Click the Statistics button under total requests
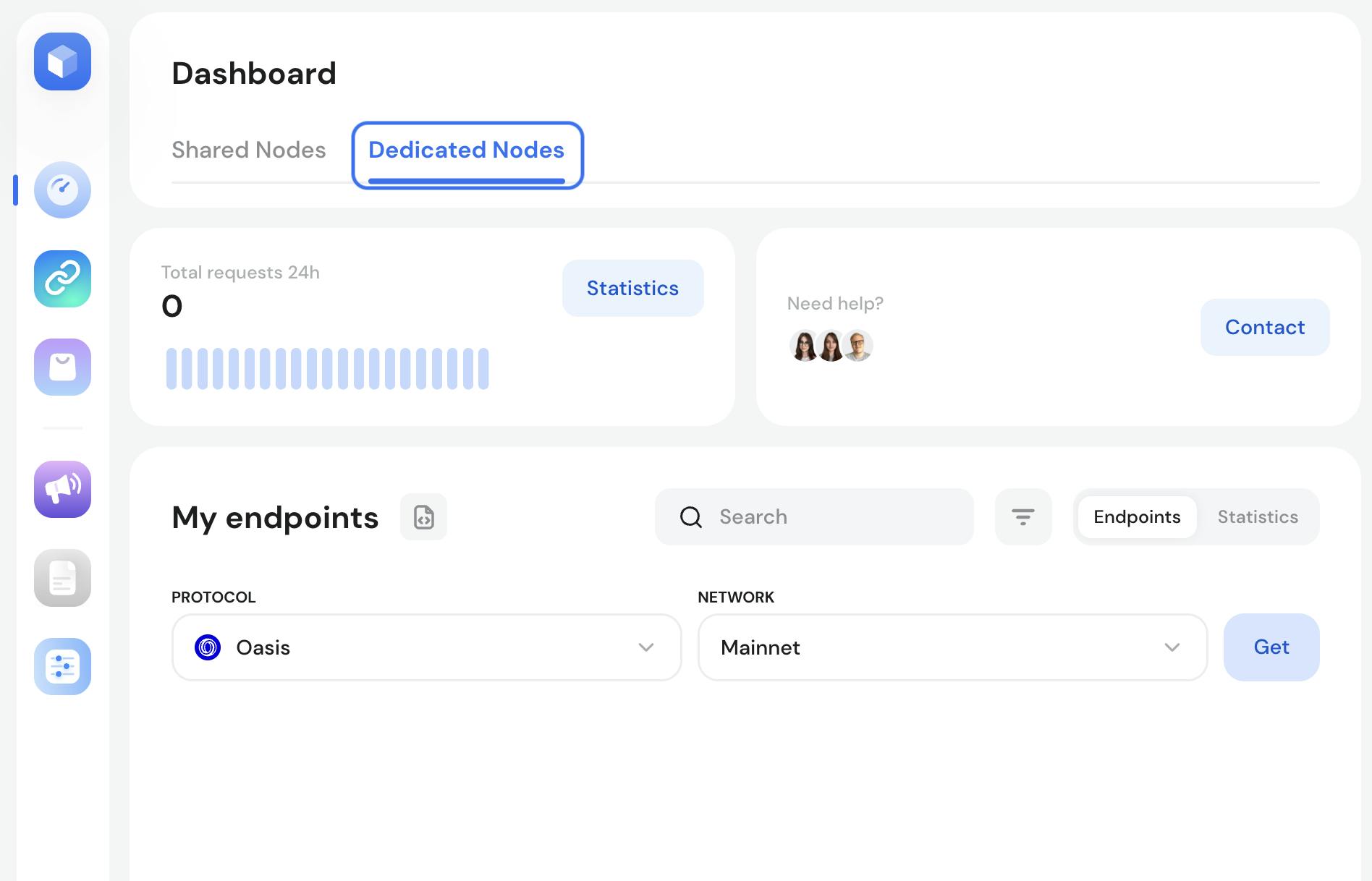The image size is (1372, 881). tap(632, 288)
